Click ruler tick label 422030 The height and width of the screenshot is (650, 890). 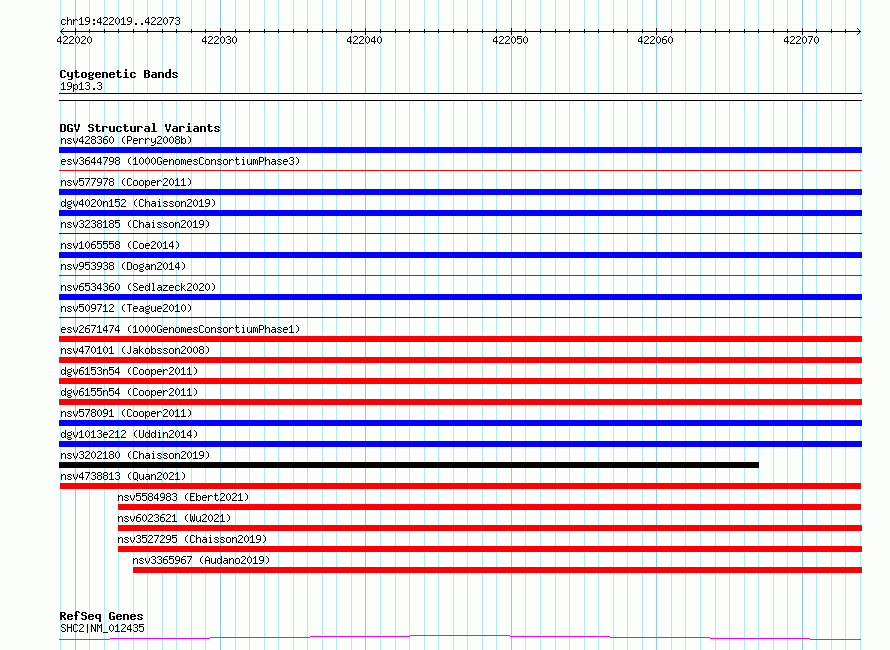(219, 40)
